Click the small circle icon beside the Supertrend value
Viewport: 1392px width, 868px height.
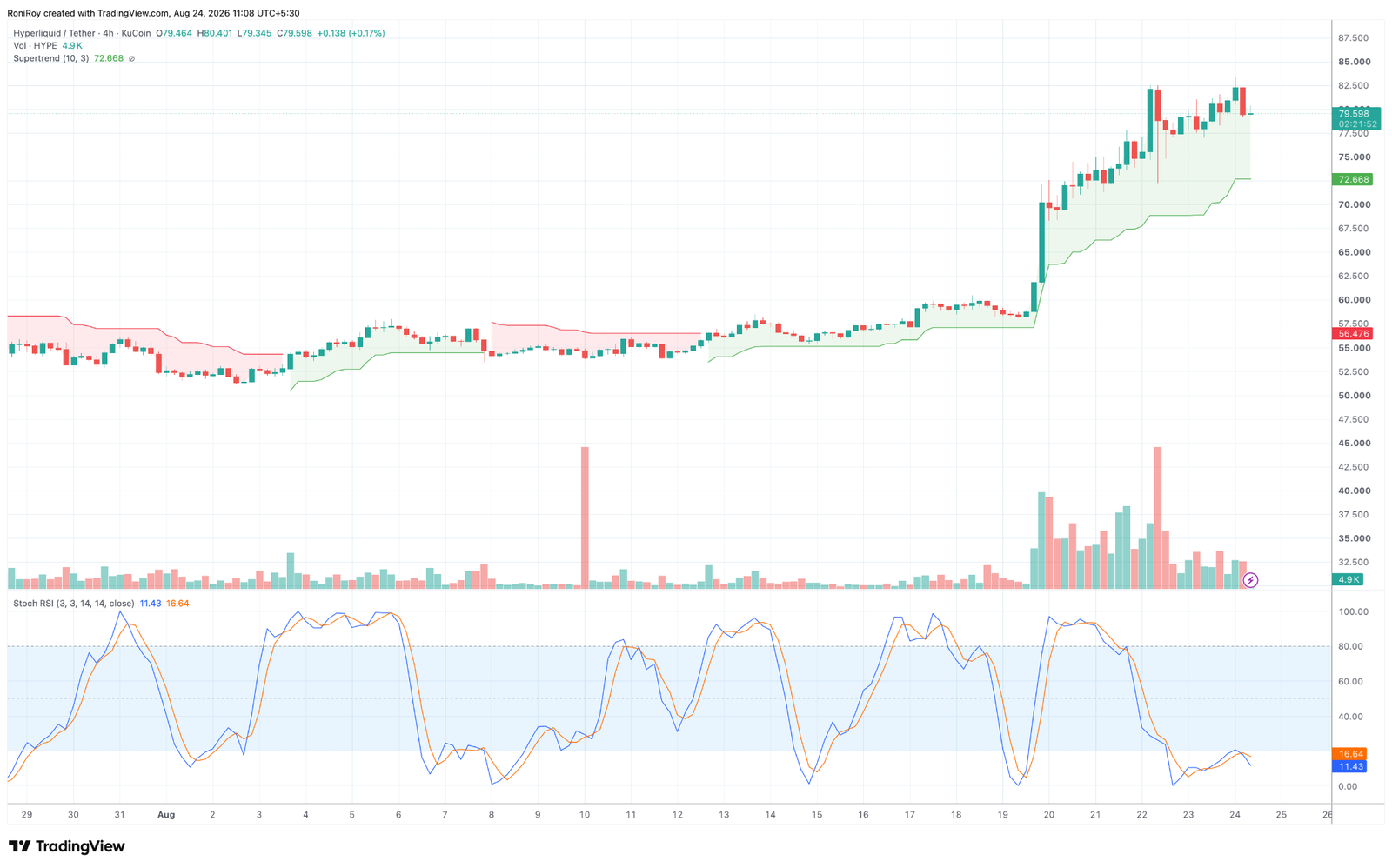click(131, 58)
